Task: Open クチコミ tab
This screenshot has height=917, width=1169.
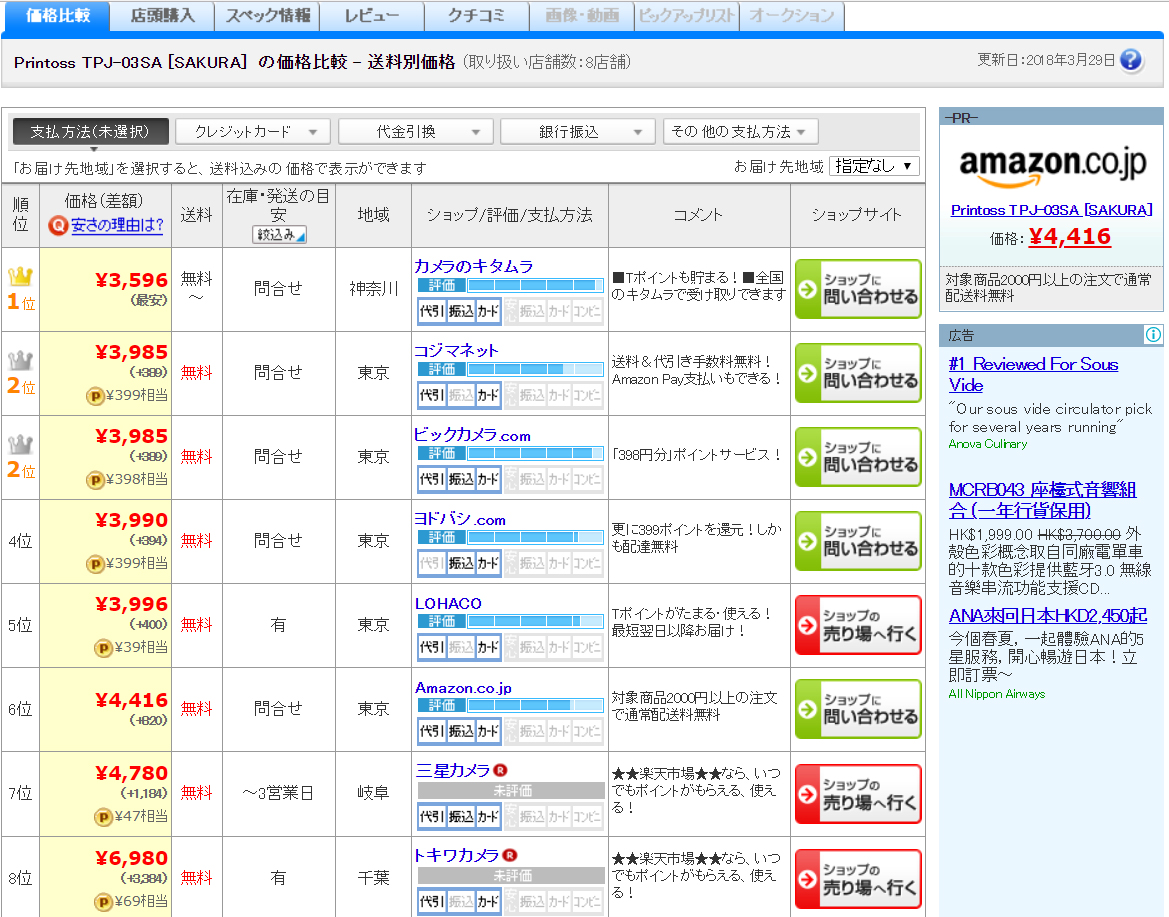Action: tap(476, 16)
